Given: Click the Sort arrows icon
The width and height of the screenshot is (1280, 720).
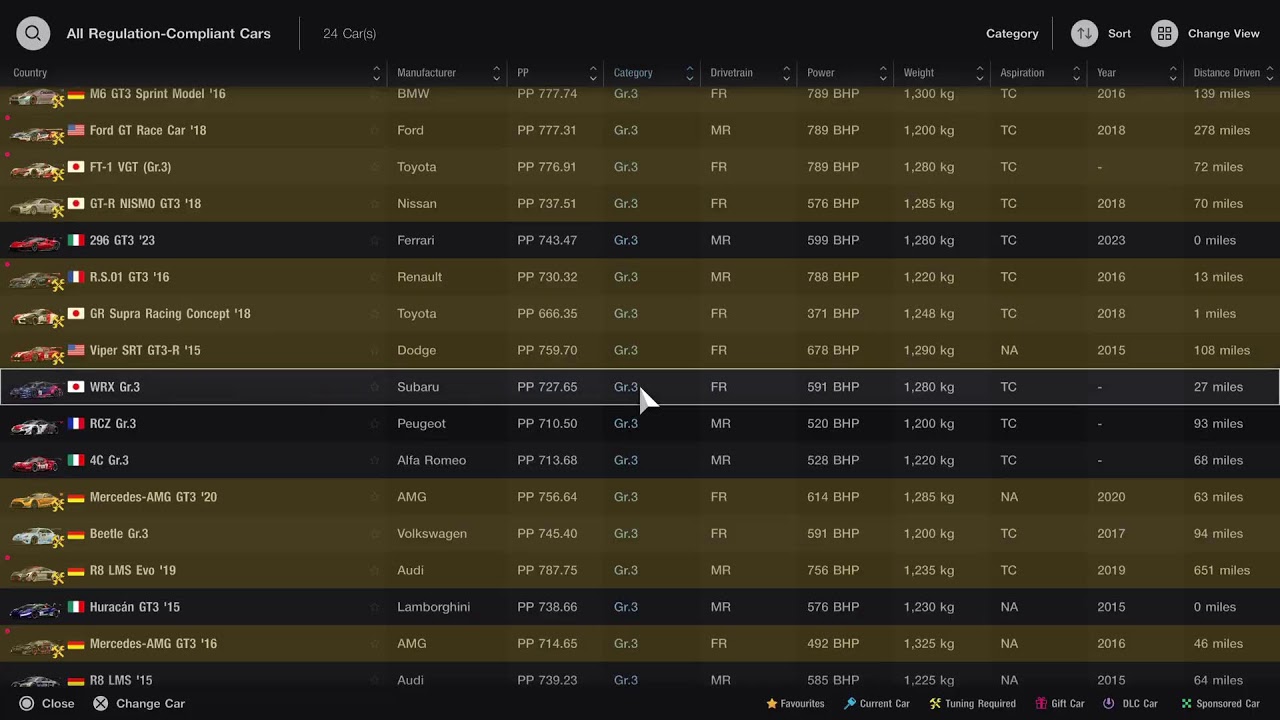Looking at the screenshot, I should tap(1084, 33).
